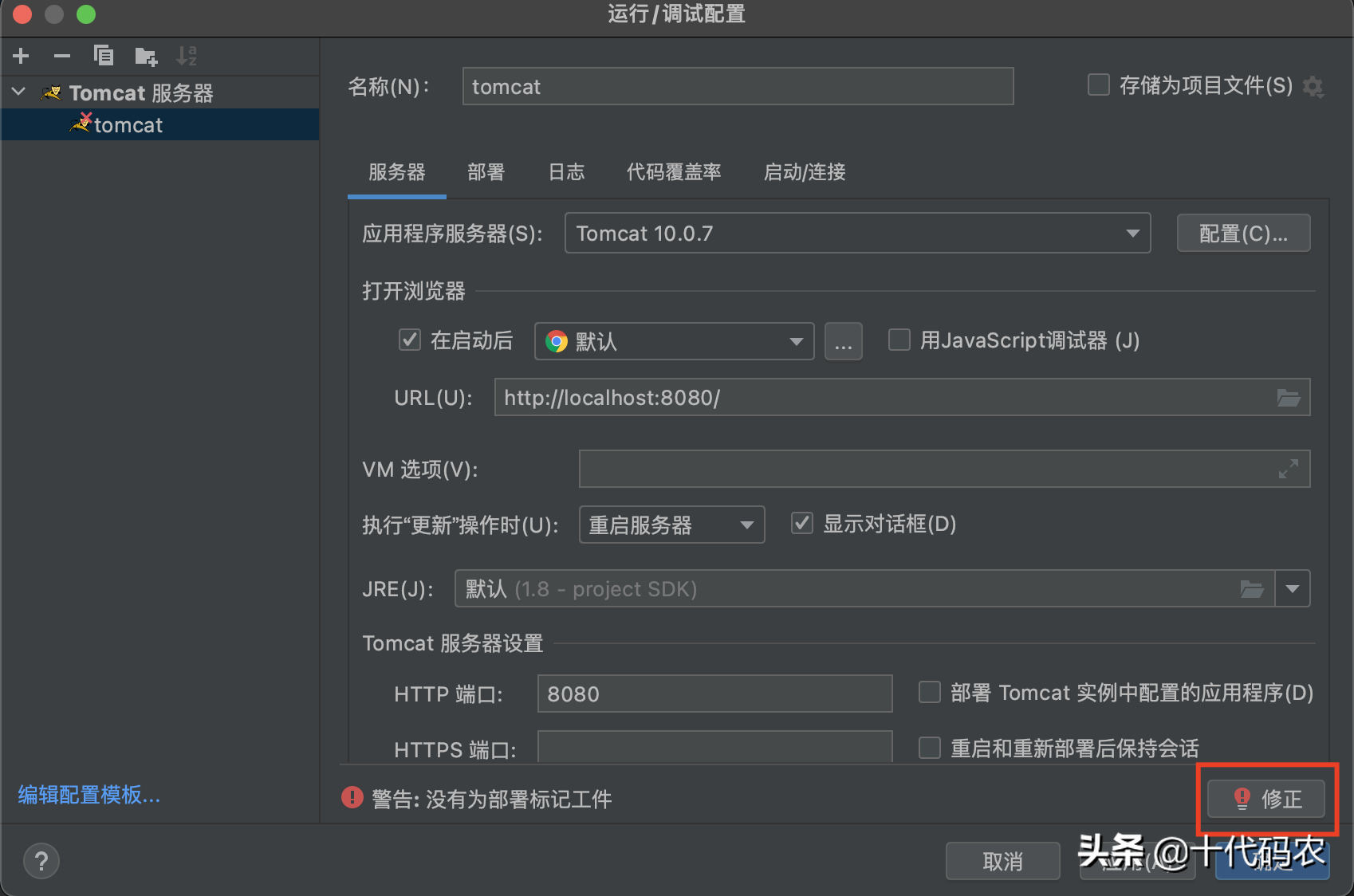1354x896 pixels.
Task: Sort configurations alphabetically
Action: tap(187, 56)
